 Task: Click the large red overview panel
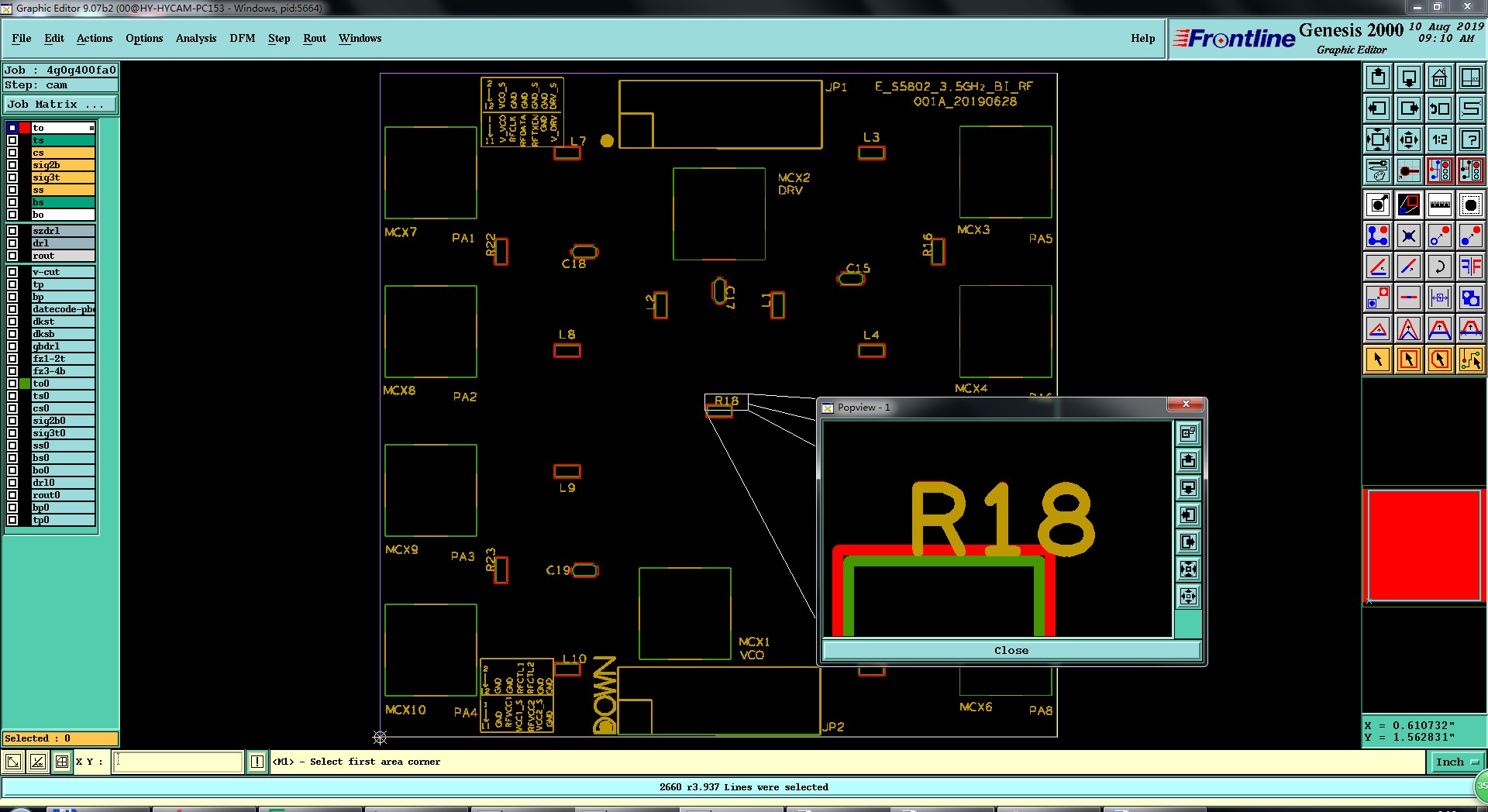(1424, 545)
